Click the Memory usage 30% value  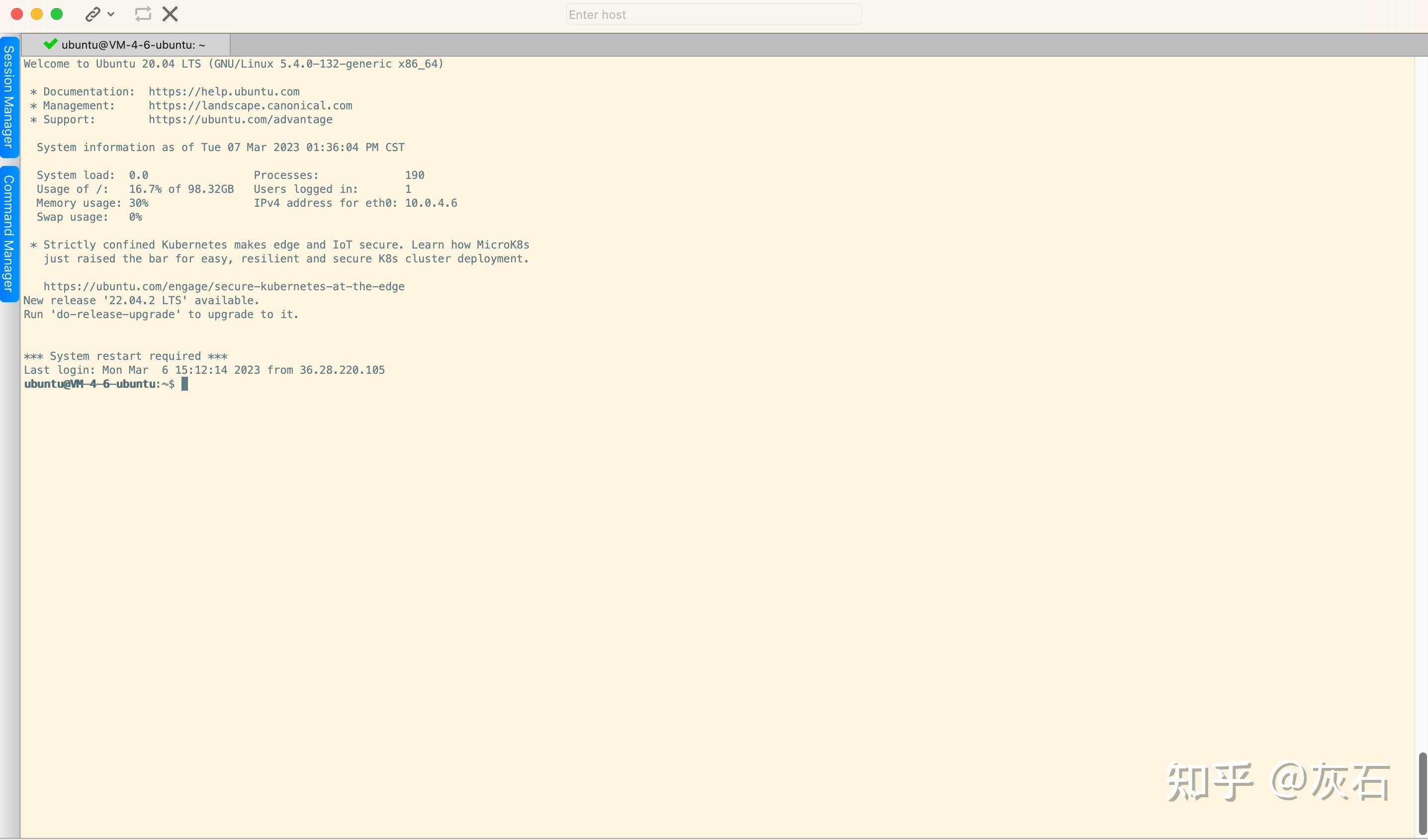[138, 203]
